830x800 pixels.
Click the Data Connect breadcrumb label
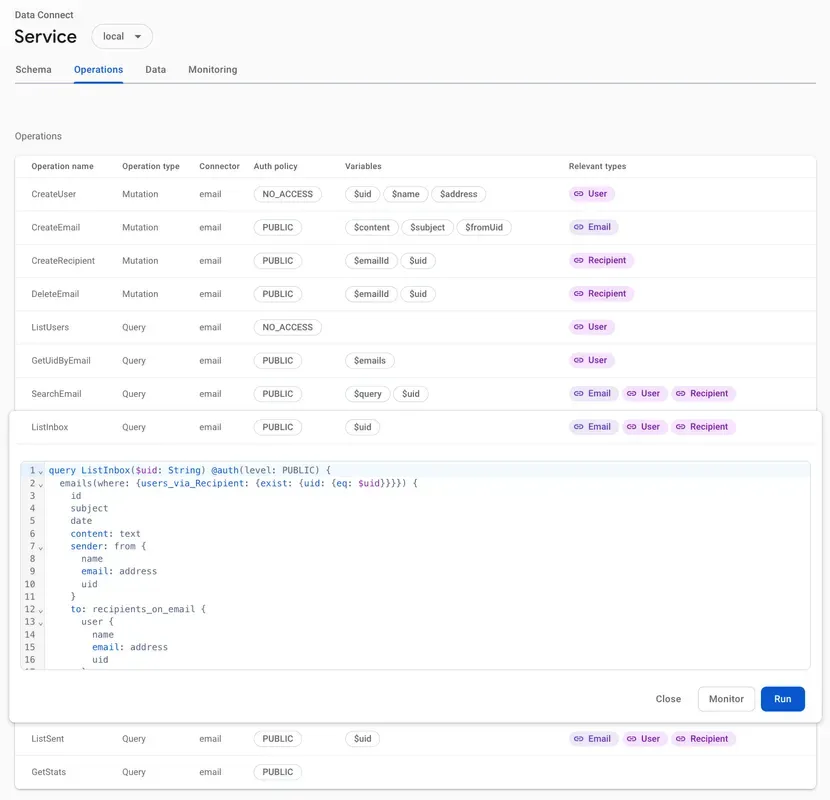[x=44, y=15]
